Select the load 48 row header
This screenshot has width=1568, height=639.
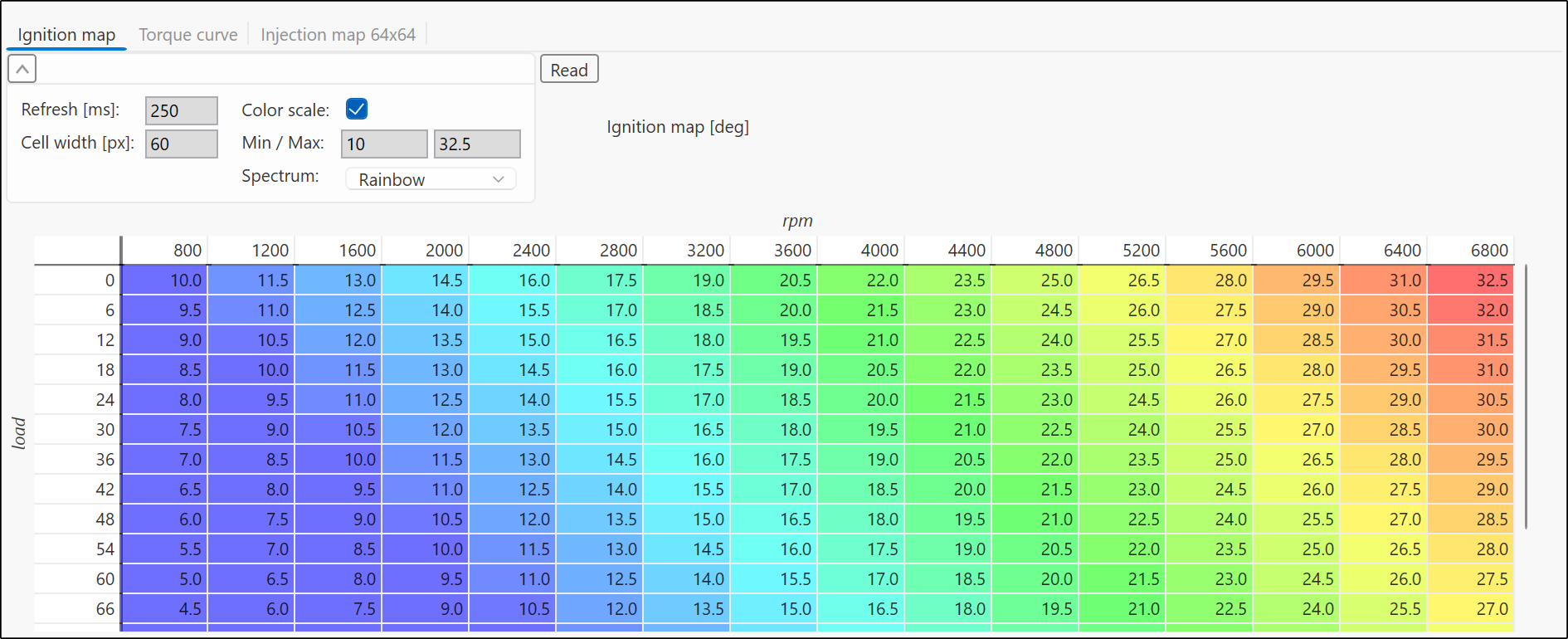point(77,519)
